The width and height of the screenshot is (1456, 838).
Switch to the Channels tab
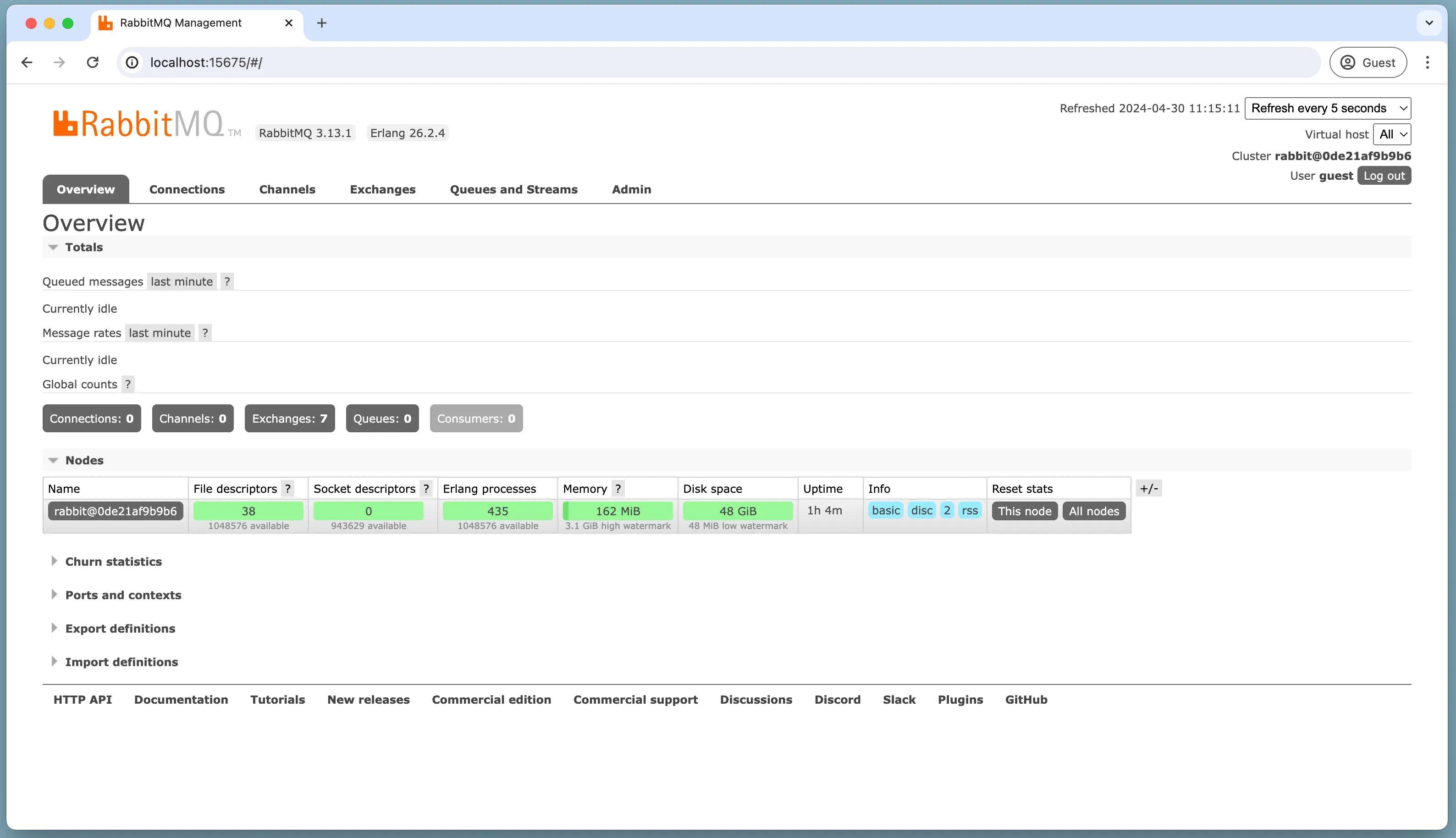287,189
